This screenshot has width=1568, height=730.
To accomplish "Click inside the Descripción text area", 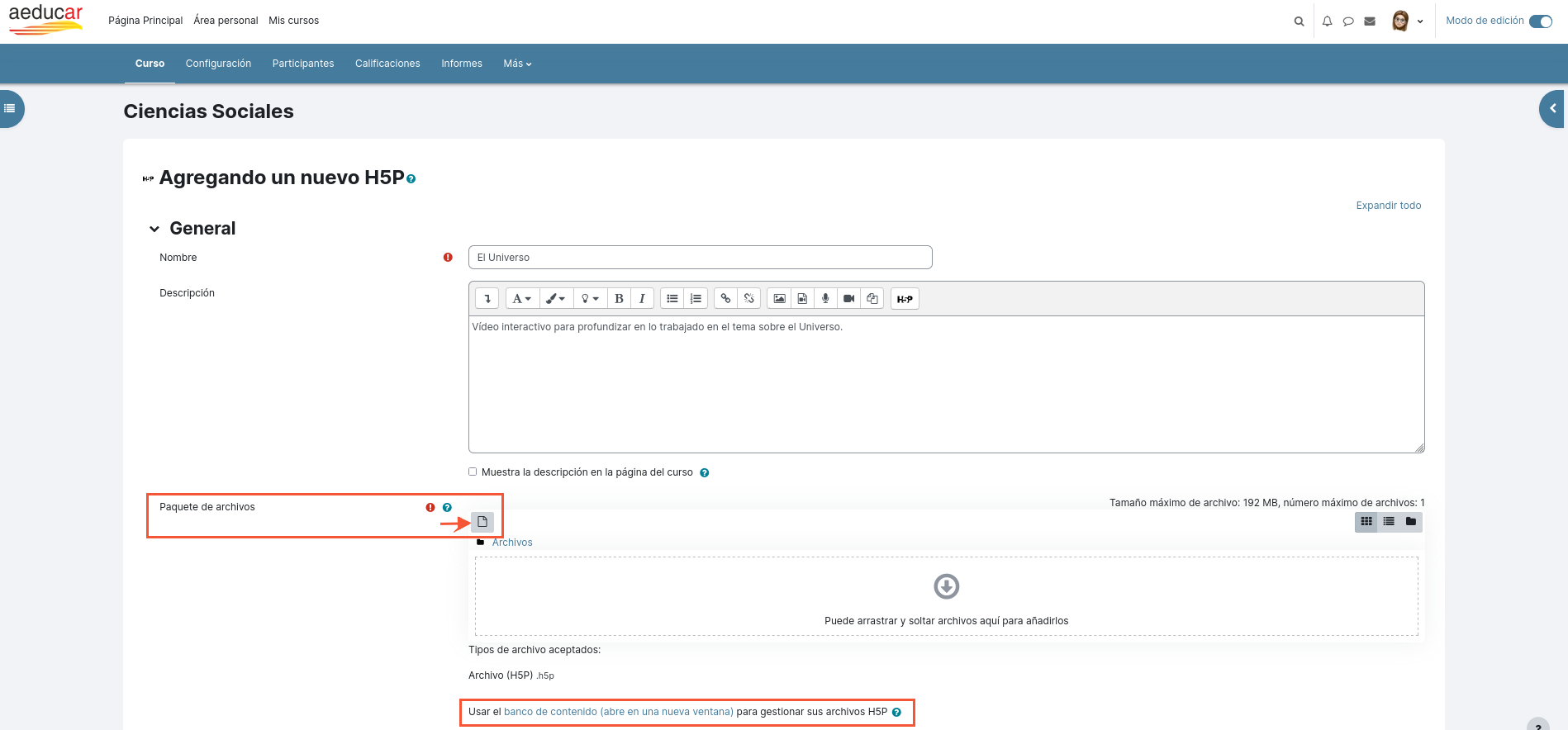I will pyautogui.click(x=947, y=384).
